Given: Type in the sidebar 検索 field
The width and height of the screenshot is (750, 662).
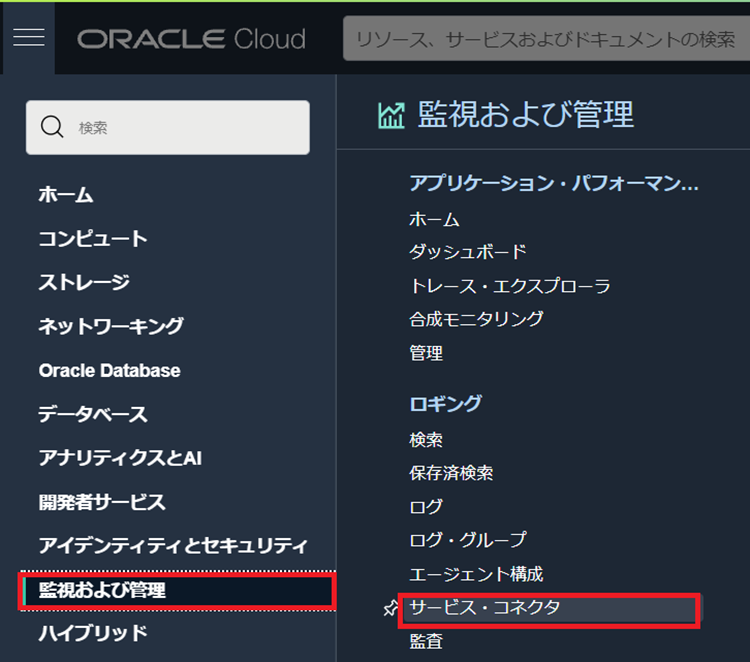Looking at the screenshot, I should coord(180,127).
